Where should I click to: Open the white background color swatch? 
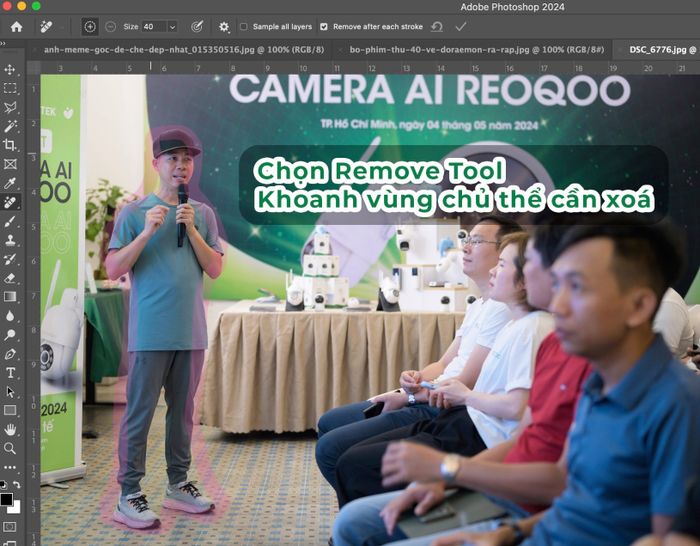[x=16, y=508]
